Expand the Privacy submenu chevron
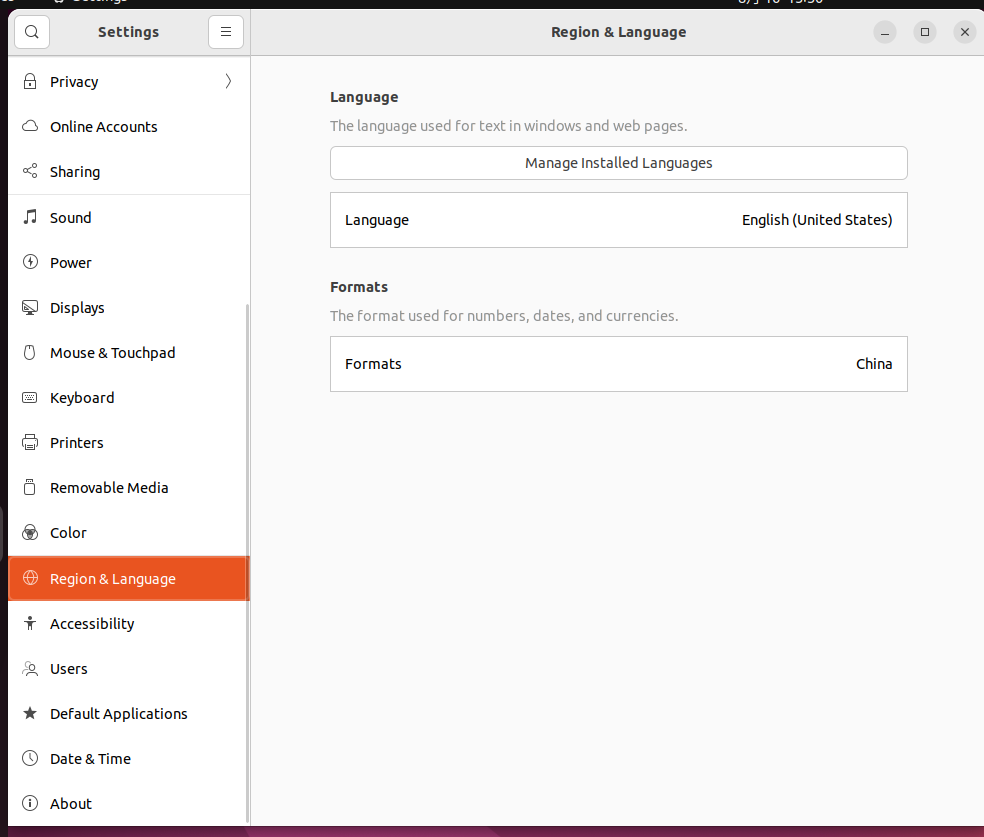This screenshot has height=837, width=984. coord(228,82)
